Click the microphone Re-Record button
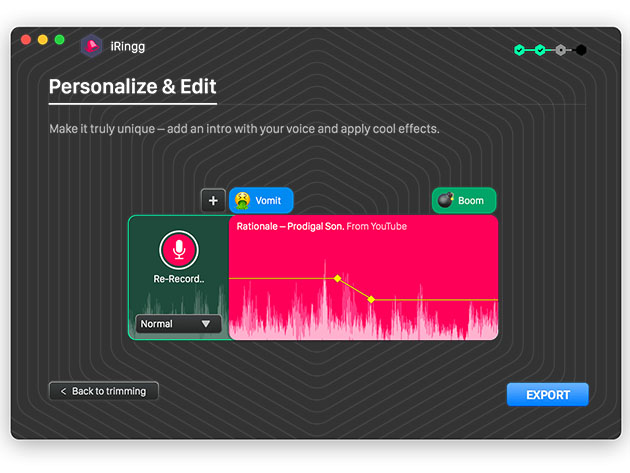This screenshot has width=630, height=473. pos(179,250)
